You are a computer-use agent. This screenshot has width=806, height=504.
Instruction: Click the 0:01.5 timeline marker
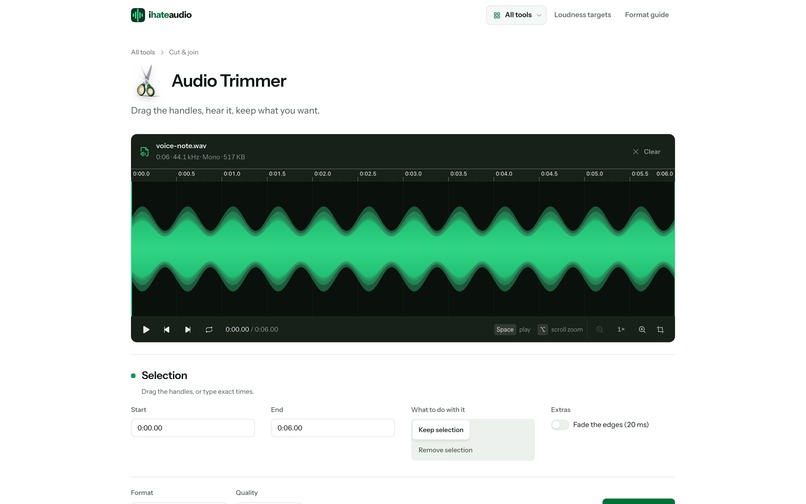pos(277,174)
